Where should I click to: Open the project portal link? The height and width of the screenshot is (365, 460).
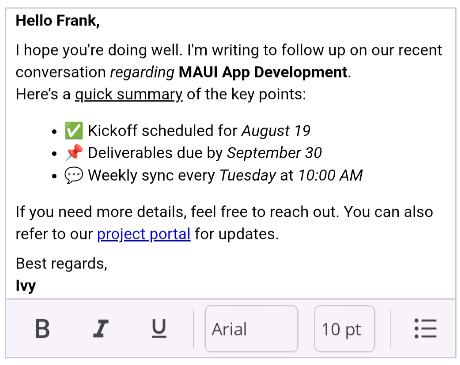(144, 234)
